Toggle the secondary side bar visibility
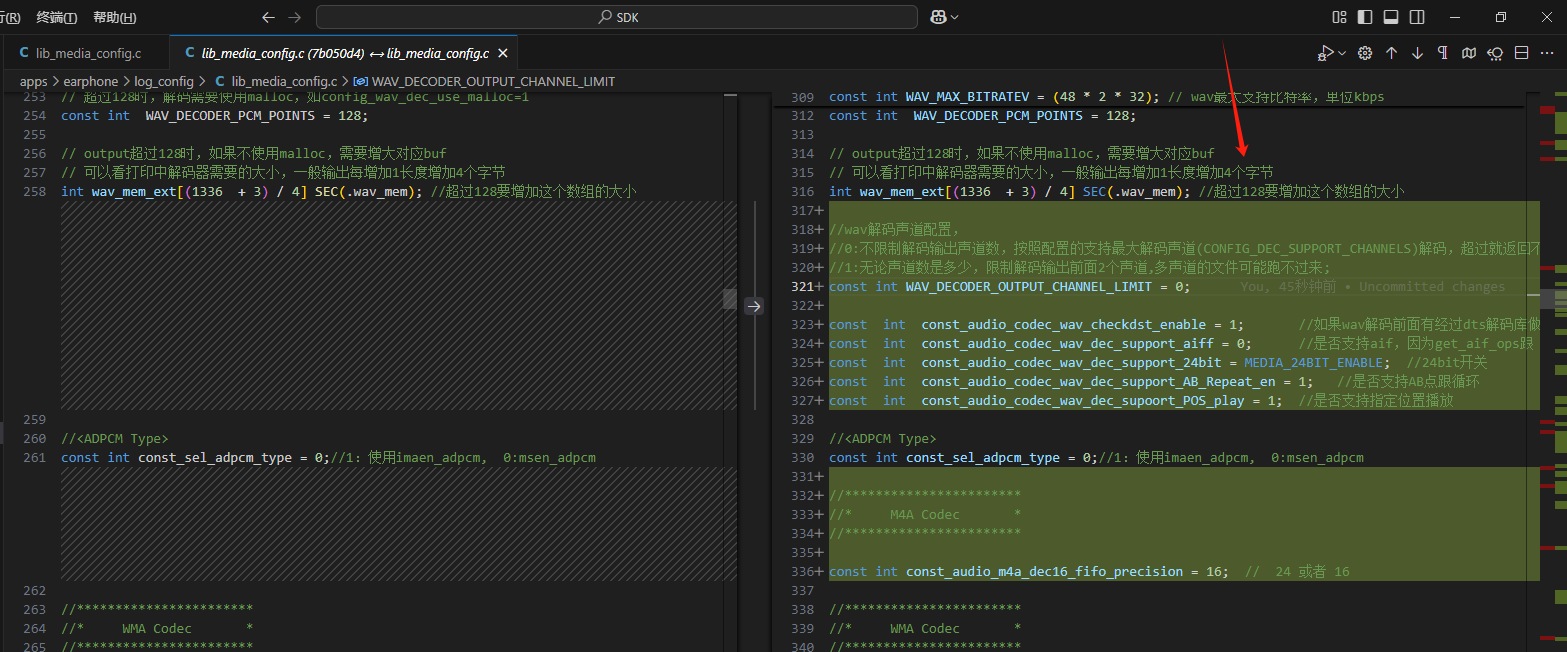 (1417, 17)
